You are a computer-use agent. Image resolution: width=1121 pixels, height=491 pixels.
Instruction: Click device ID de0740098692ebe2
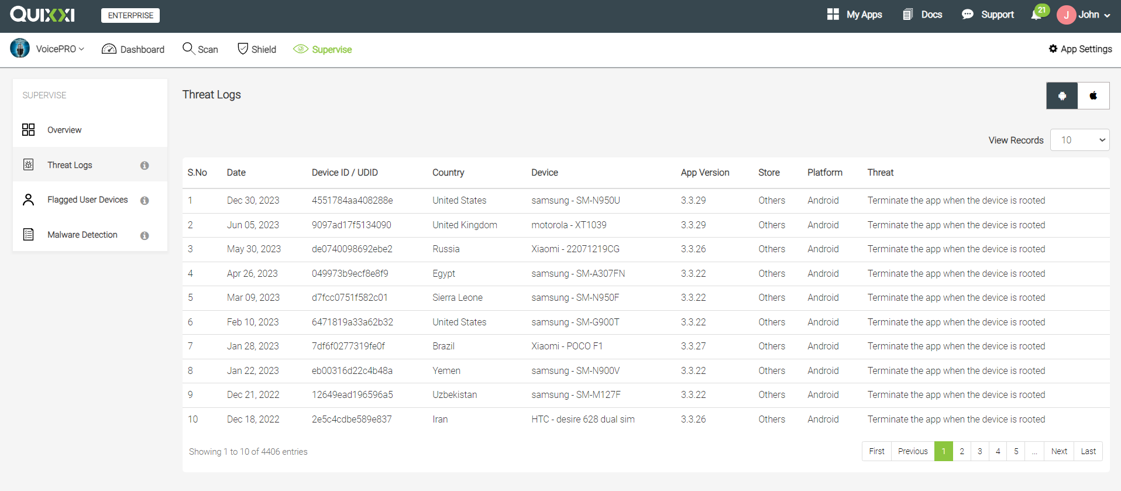tap(352, 249)
